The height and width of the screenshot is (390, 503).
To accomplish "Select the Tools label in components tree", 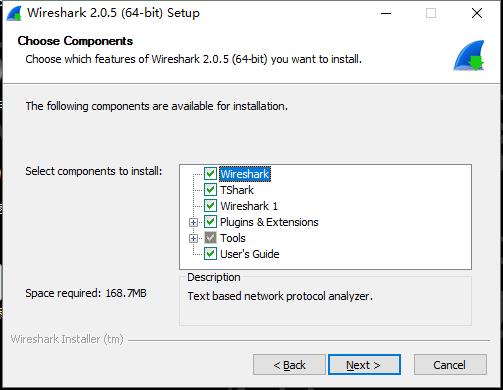I will point(233,238).
